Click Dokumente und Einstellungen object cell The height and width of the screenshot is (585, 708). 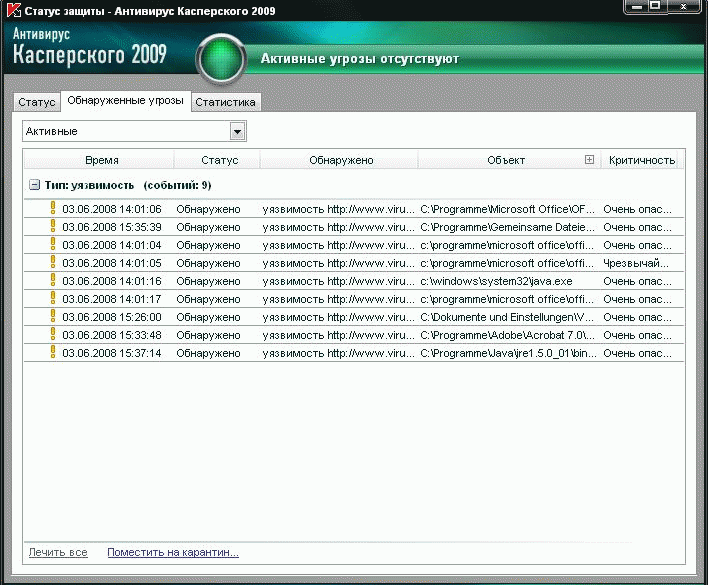coord(508,317)
